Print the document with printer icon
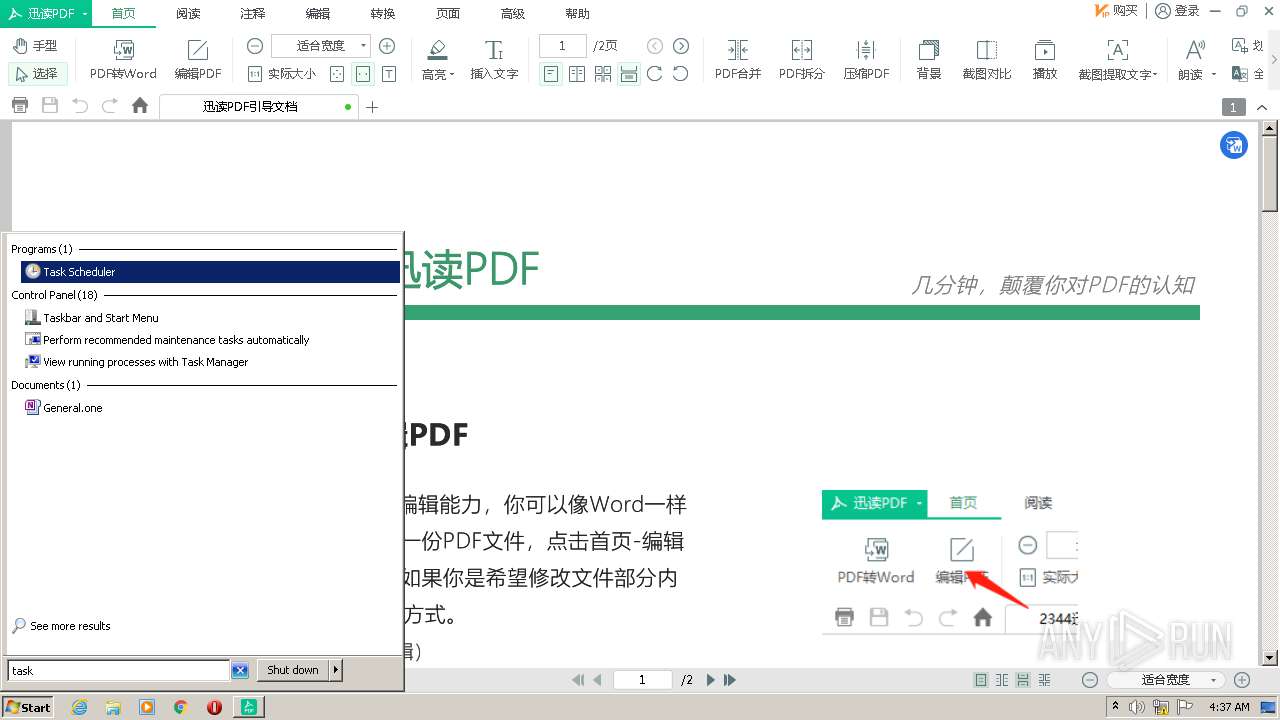This screenshot has width=1280, height=720. (x=20, y=106)
